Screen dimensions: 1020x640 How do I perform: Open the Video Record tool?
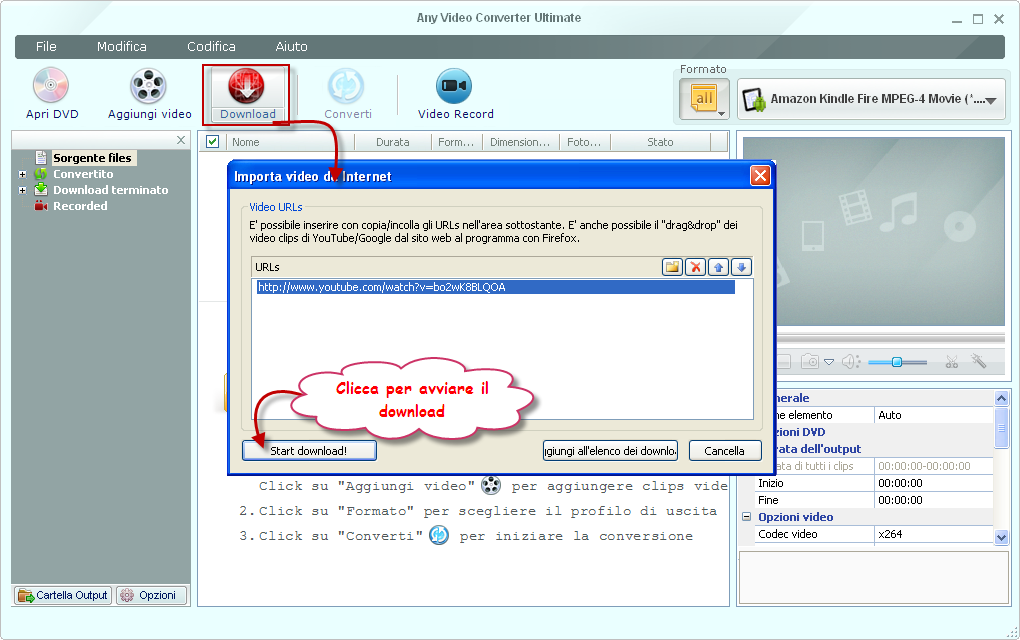click(455, 95)
